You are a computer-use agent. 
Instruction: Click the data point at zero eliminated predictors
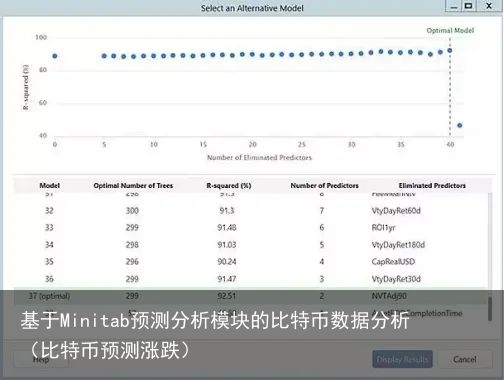[x=55, y=56]
